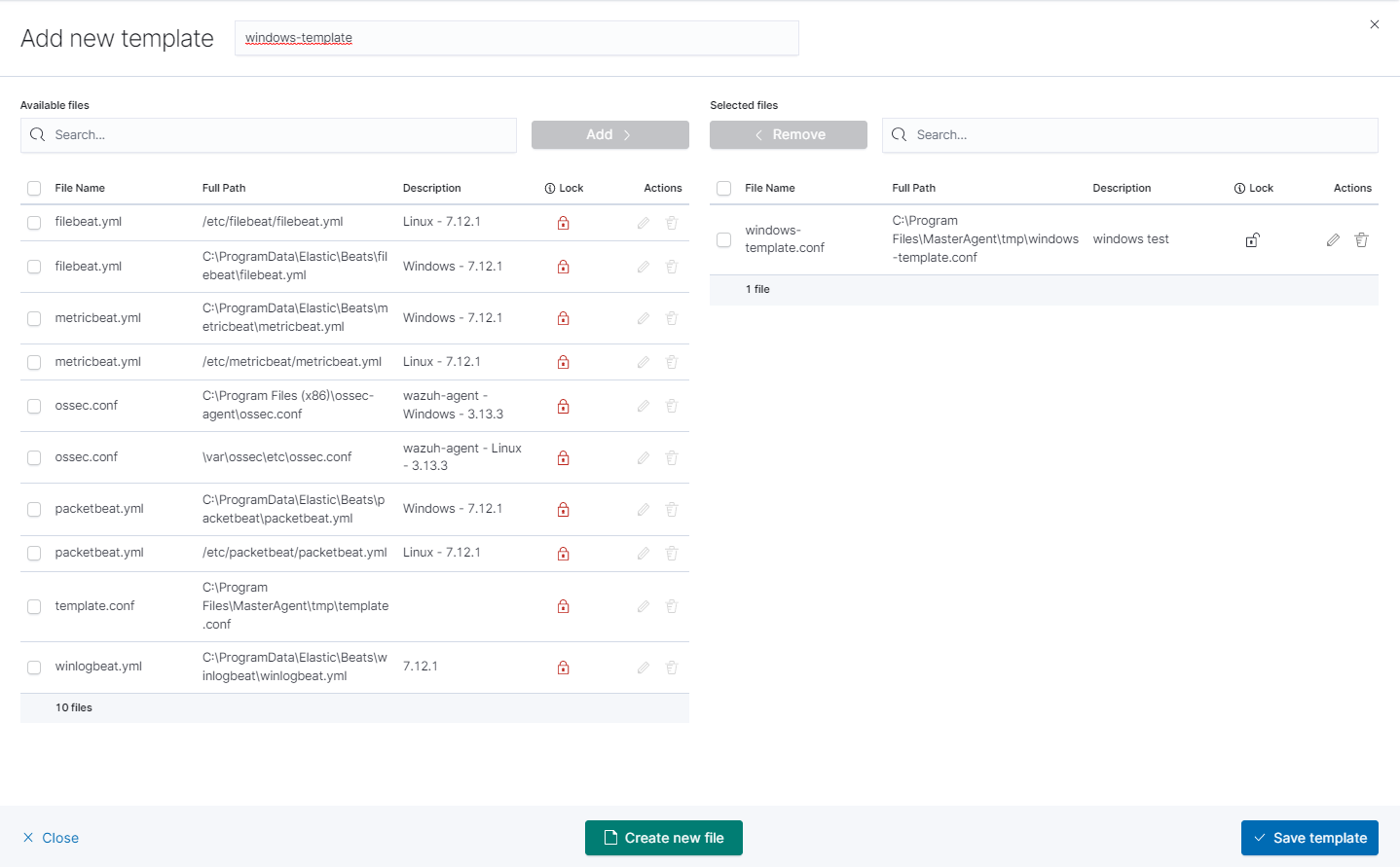Click the lock icon for template.conf

[563, 606]
